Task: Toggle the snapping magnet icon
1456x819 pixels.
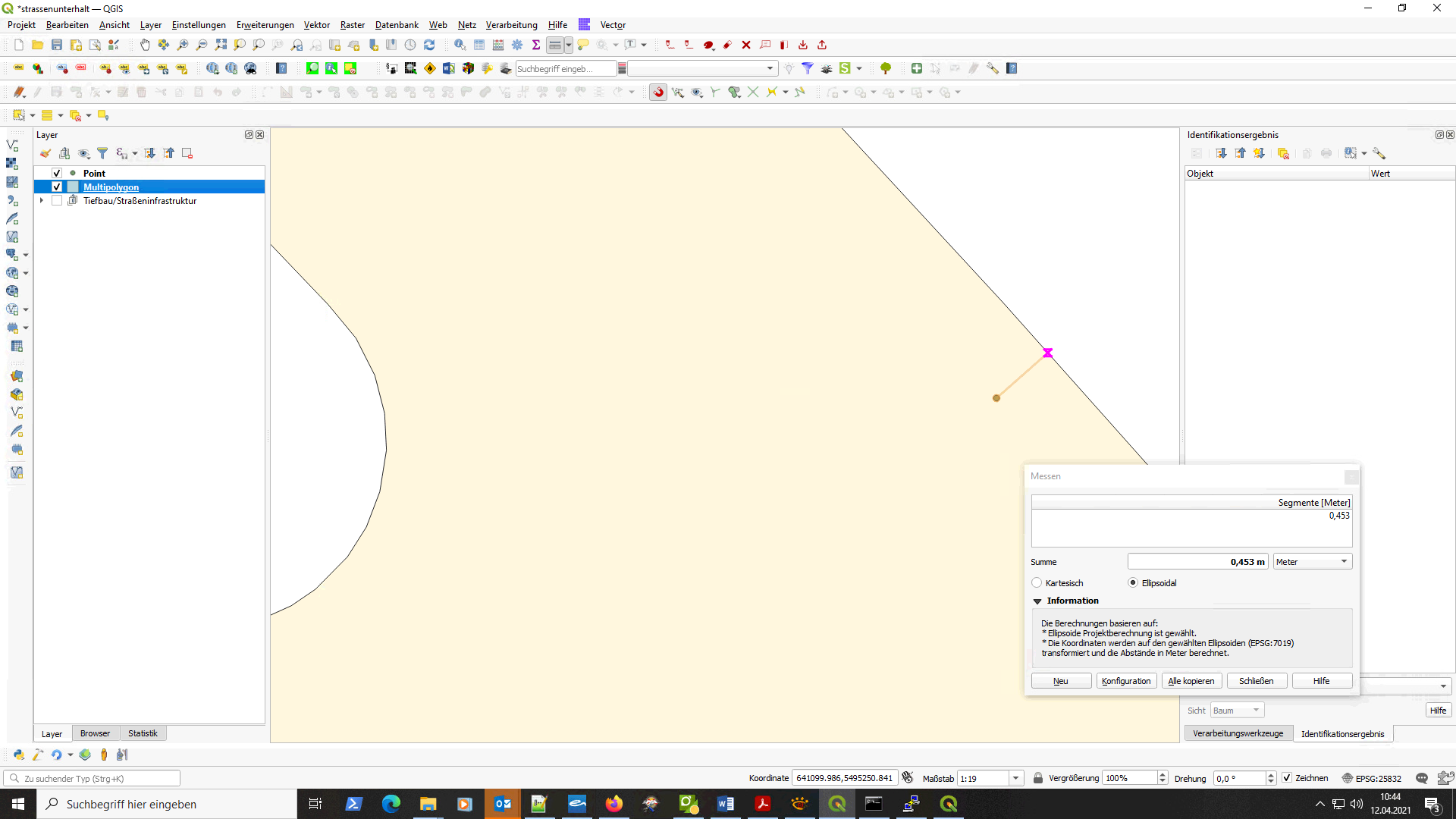Action: coord(658,92)
